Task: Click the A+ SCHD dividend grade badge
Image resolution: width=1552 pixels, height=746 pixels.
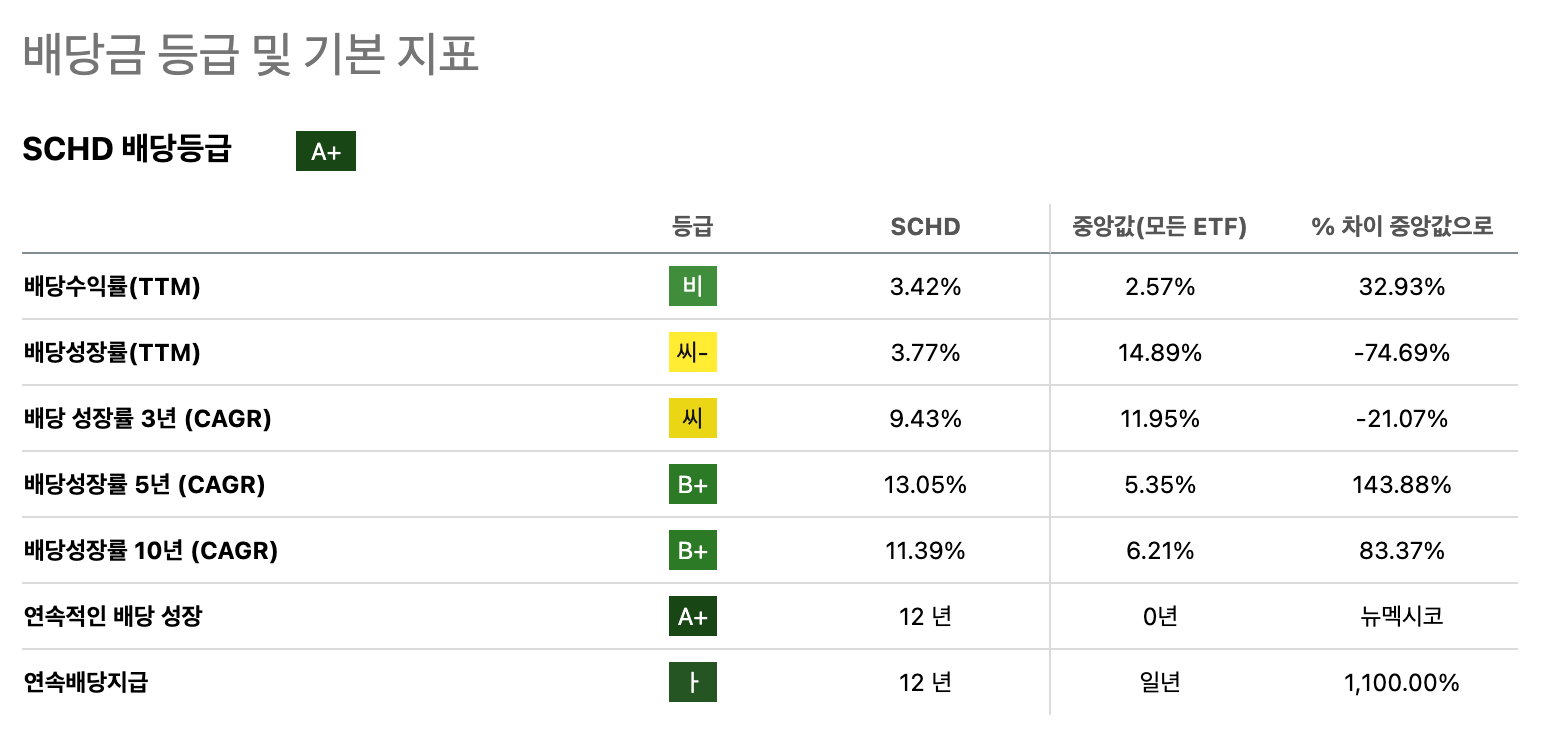Action: tap(326, 151)
